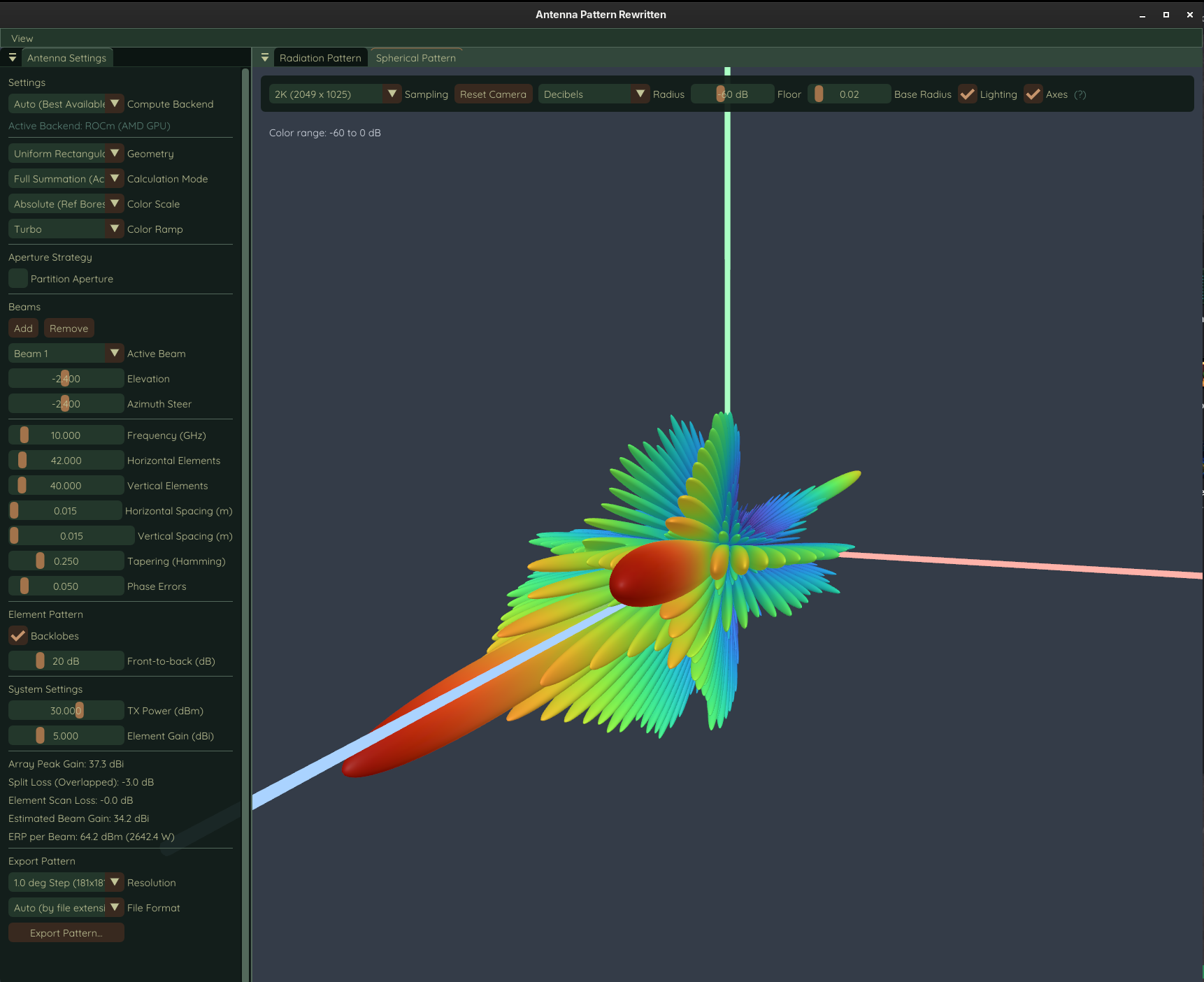Minimize the Antenna Pattern Rewritten window
1204x982 pixels.
click(1142, 15)
